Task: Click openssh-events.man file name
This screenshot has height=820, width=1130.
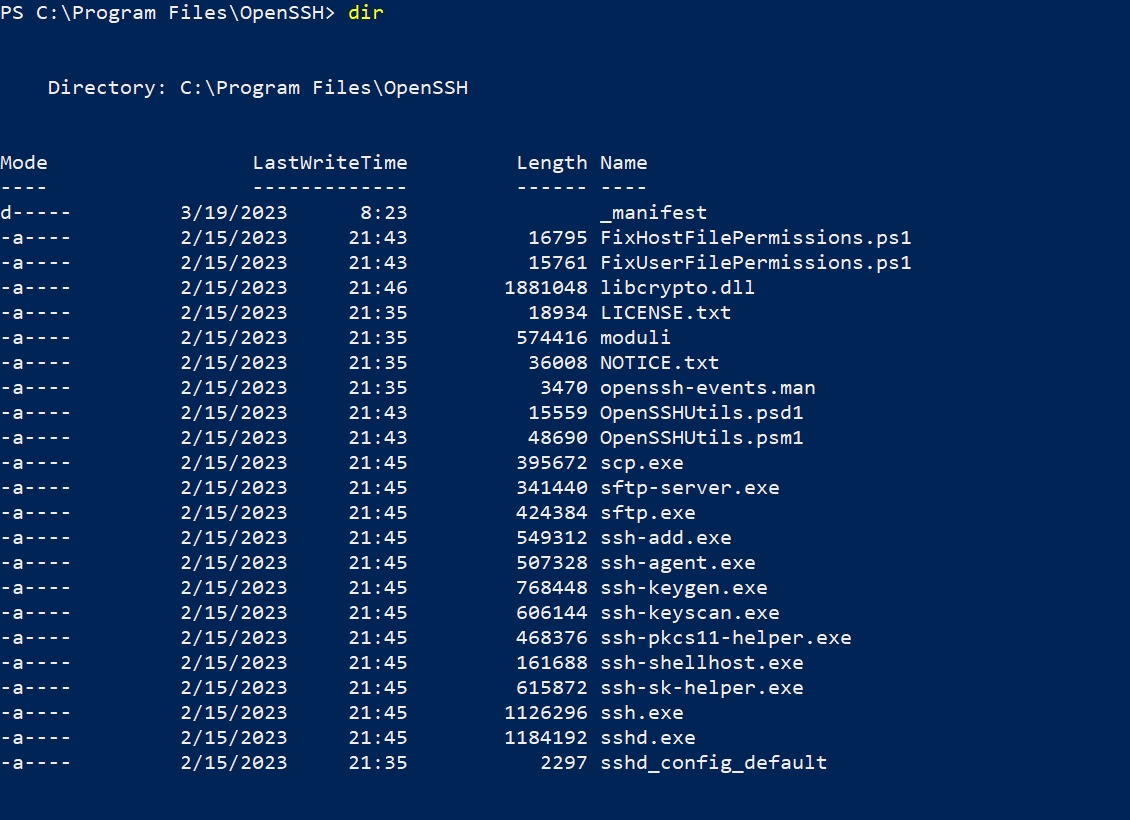Action: tap(707, 388)
